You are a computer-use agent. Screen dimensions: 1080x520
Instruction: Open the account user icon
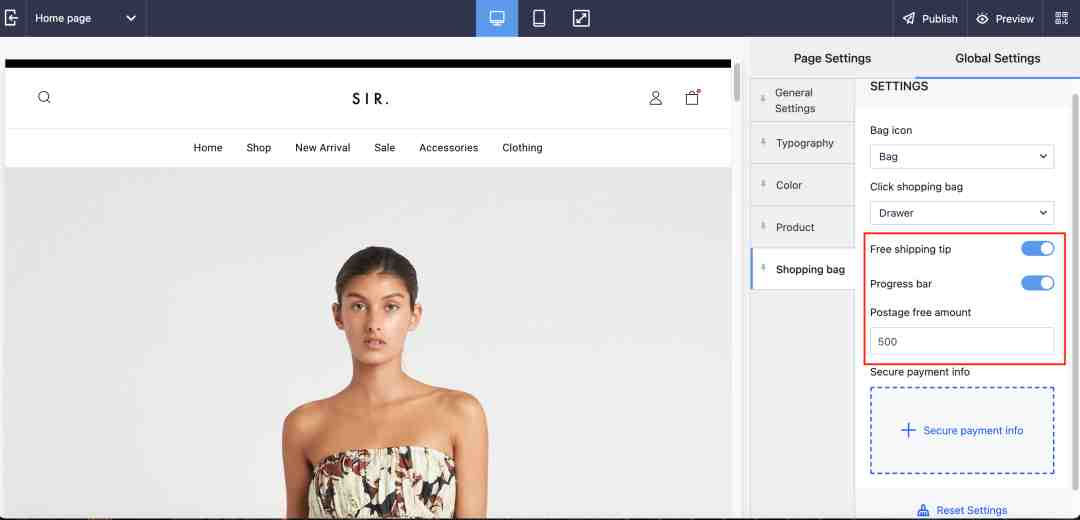tap(656, 98)
